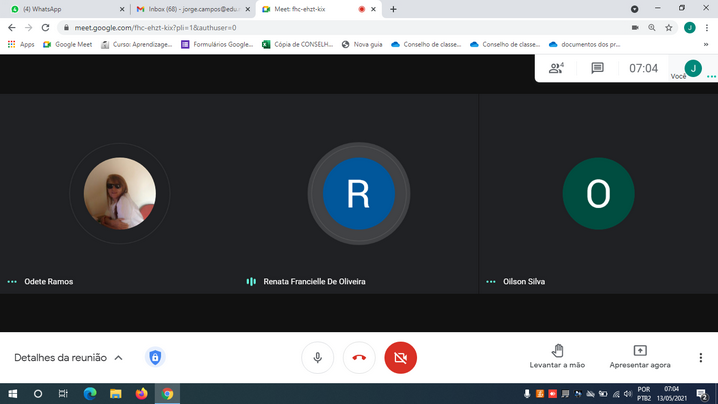718x404 pixels.
Task: Open the Google Meet bookmark
Action: click(67, 44)
